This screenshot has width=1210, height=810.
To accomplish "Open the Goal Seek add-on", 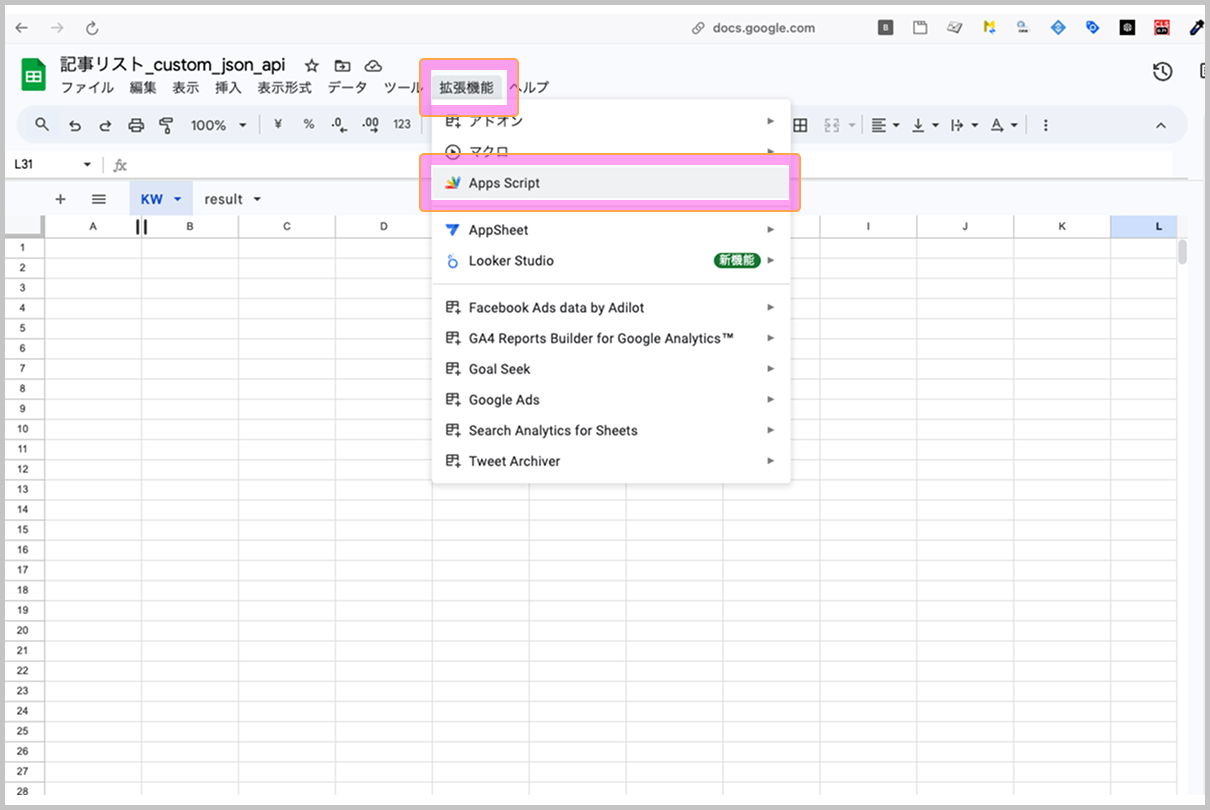I will 610,369.
